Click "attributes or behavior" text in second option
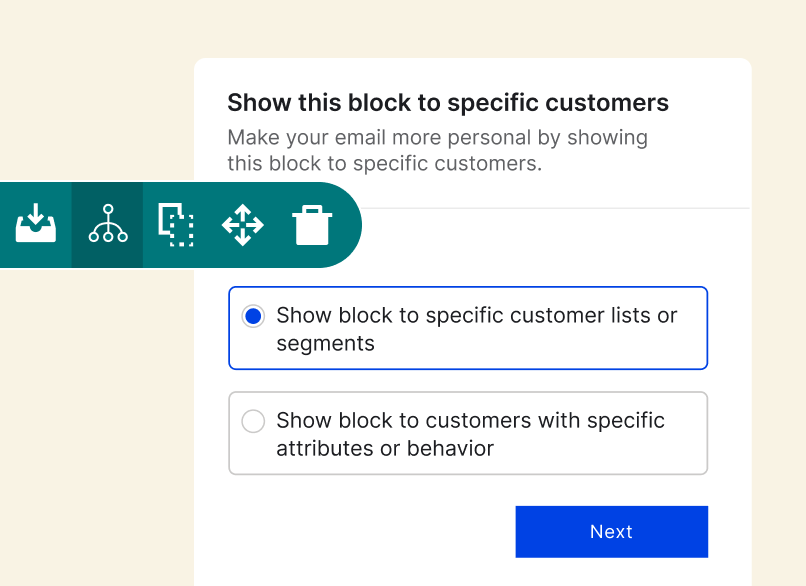806x586 pixels. tap(385, 449)
